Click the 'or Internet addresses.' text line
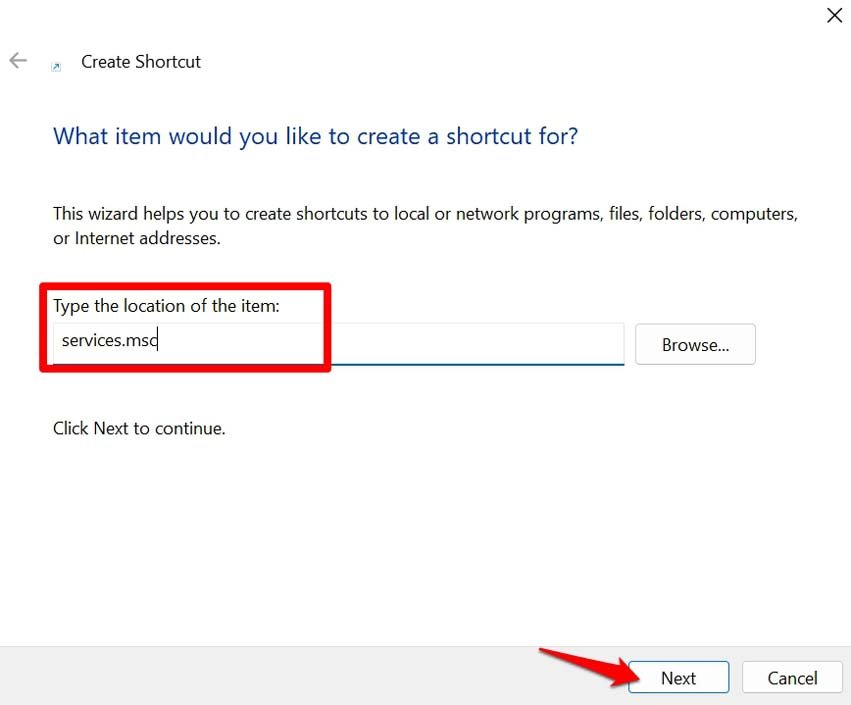Viewport: 851px width, 705px height. pyautogui.click(x=136, y=239)
